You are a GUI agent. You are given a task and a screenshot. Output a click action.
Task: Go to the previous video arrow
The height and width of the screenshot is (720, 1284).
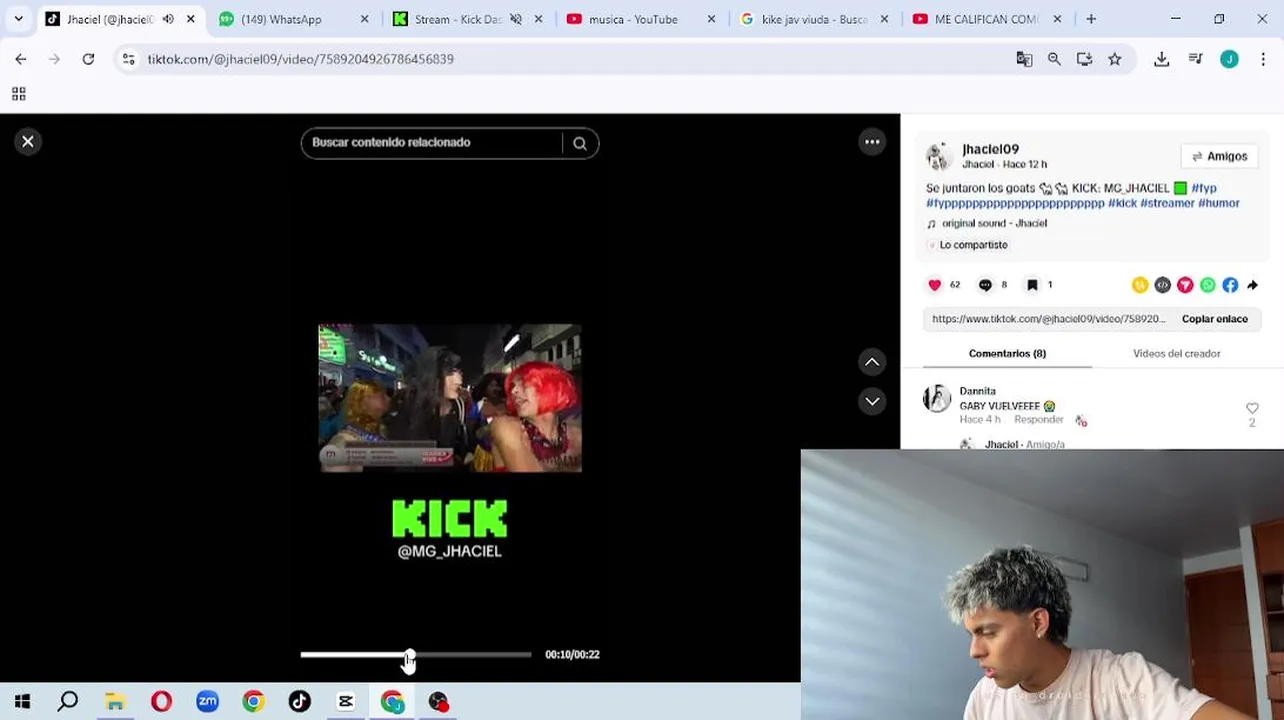coord(872,362)
